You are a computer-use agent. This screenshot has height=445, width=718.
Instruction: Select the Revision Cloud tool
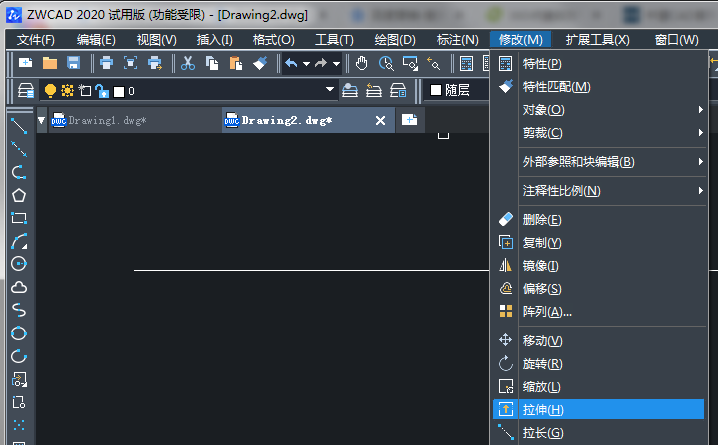coord(18,287)
